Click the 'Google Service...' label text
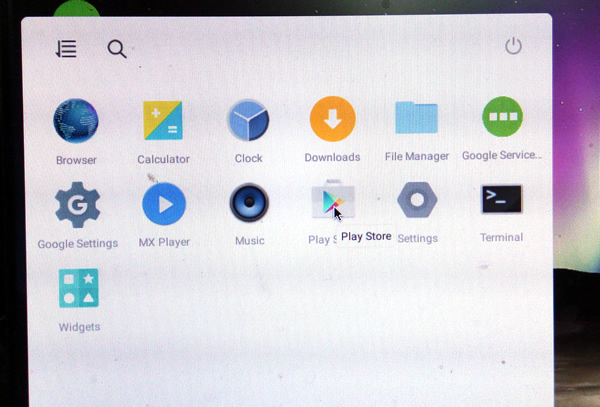Image resolution: width=600 pixels, height=407 pixels. click(x=502, y=155)
